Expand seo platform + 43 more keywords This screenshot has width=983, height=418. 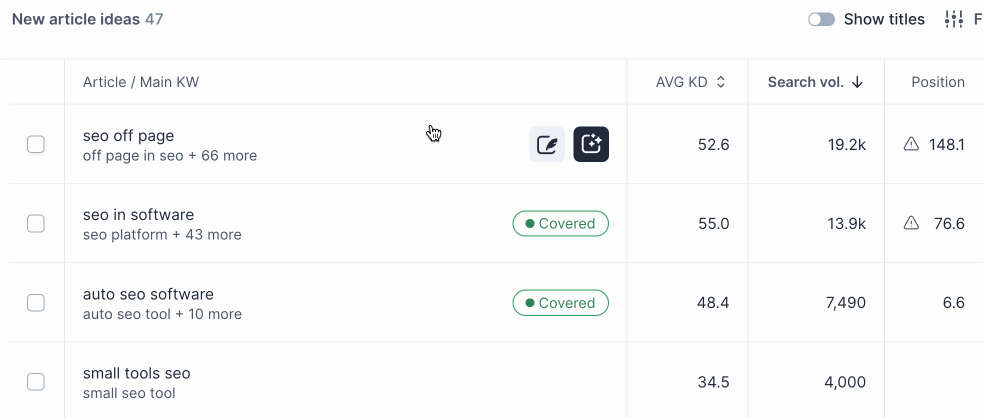coord(162,235)
